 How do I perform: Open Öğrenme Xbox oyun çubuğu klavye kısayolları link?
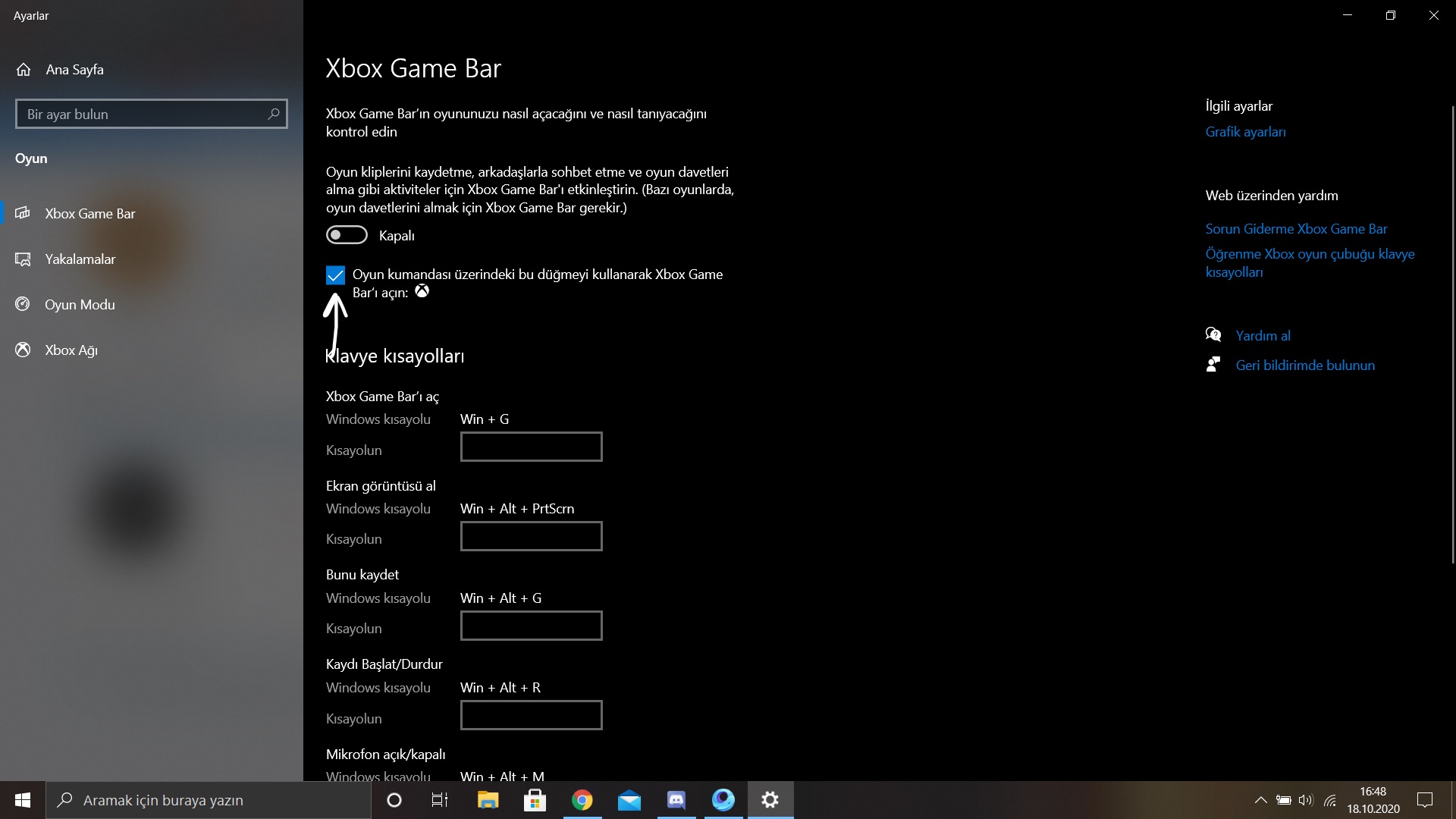click(1310, 262)
